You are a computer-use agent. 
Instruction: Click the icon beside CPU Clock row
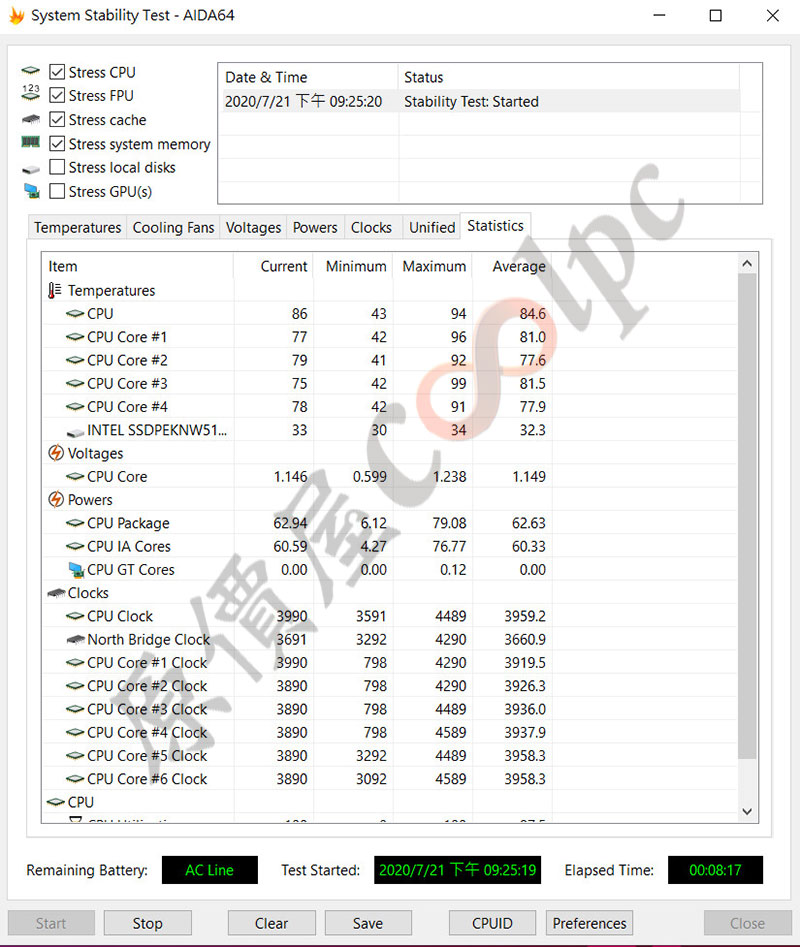click(x=75, y=615)
